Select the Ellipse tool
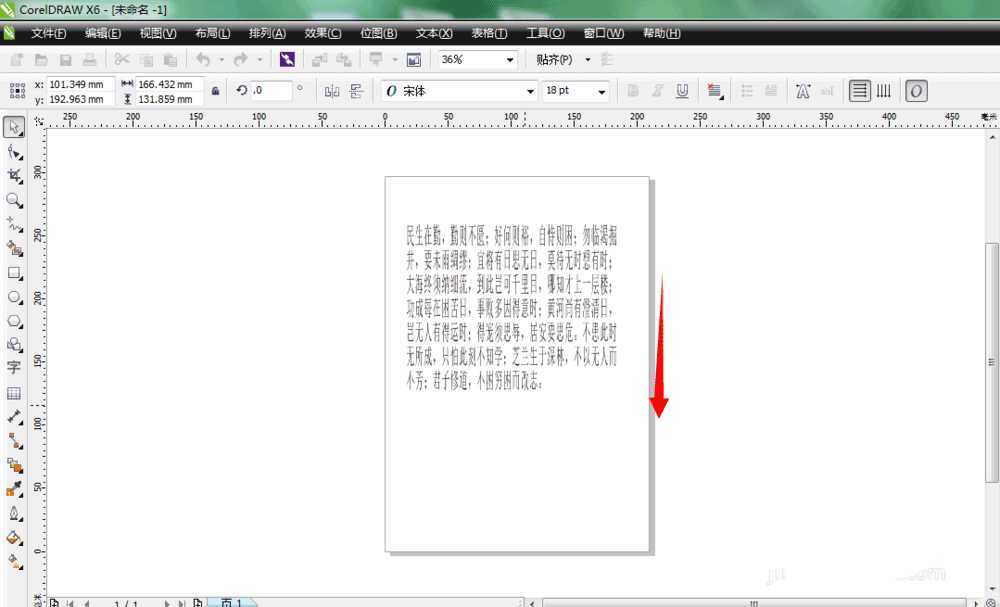Image resolution: width=1000 pixels, height=607 pixels. (14, 297)
